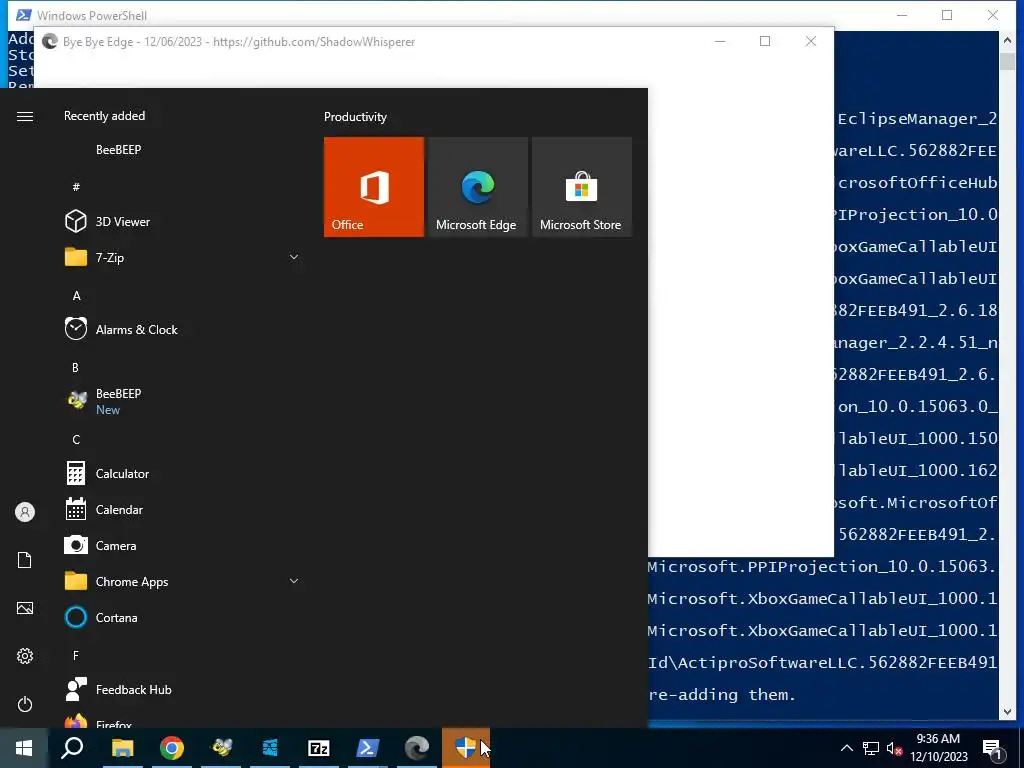Open BeeBEEP under Recently added
This screenshot has height=768, width=1024.
coord(182,150)
